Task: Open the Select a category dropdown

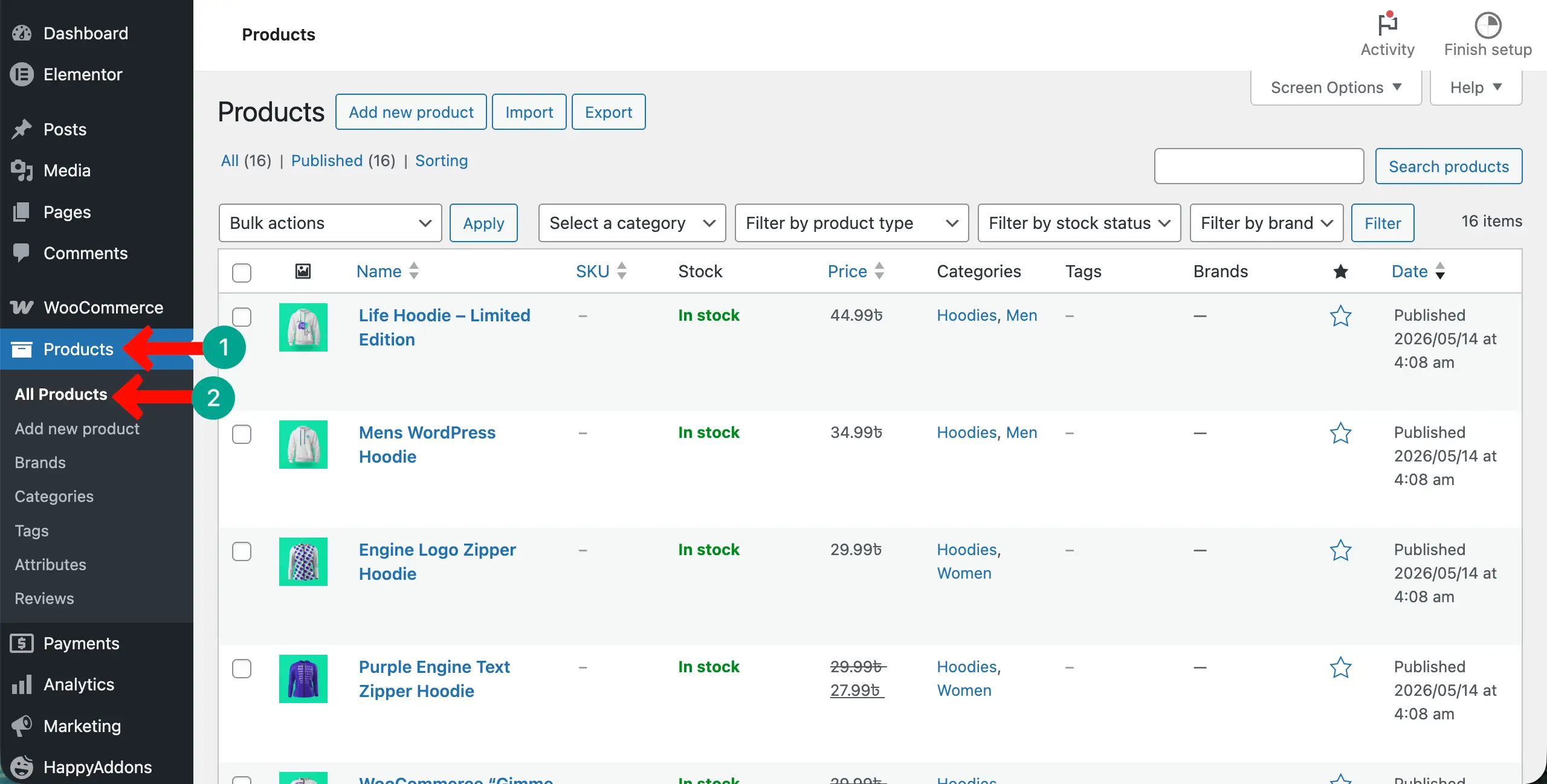Action: coord(632,223)
